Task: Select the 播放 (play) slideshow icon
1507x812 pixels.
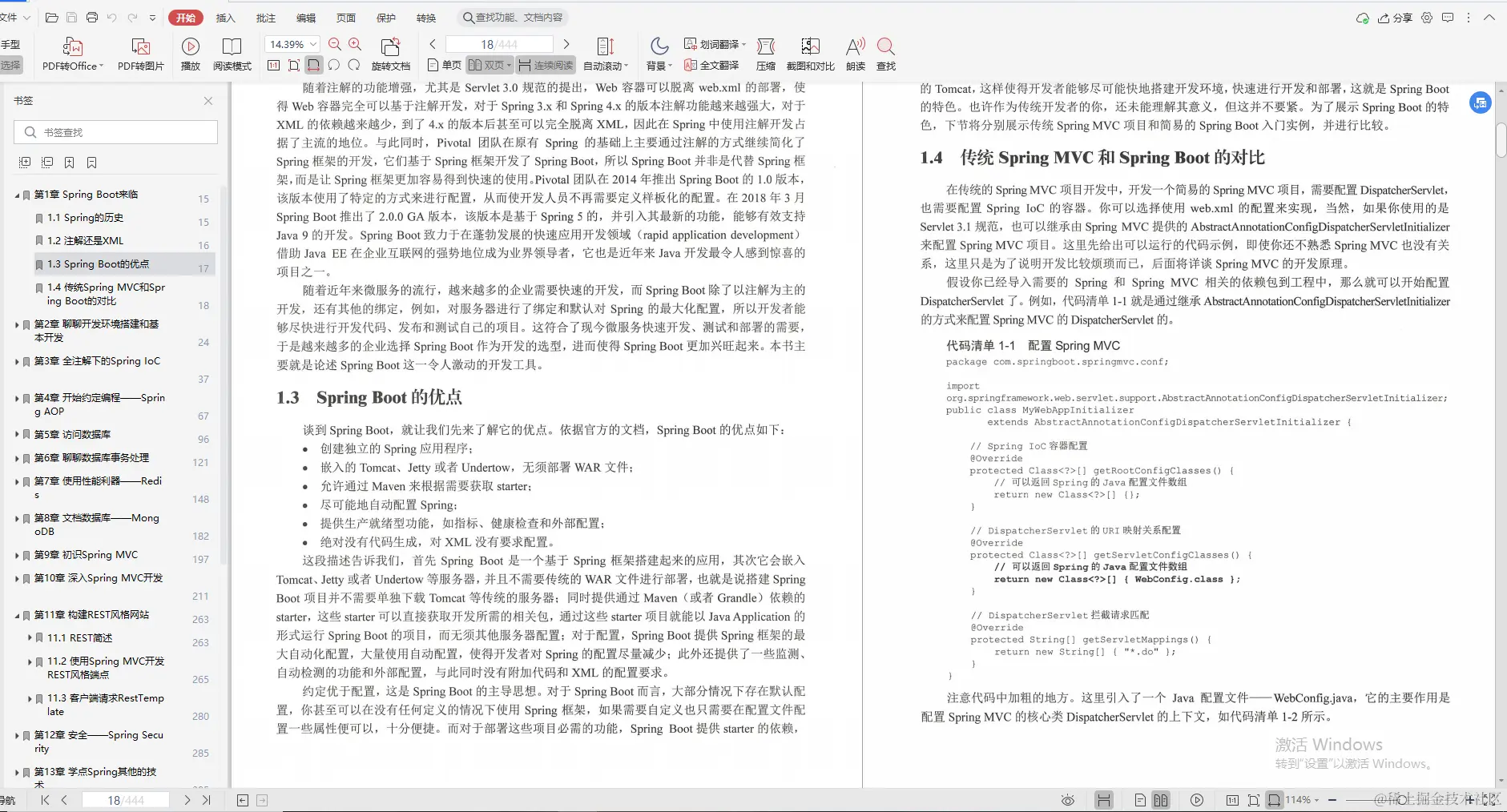Action: pos(190,53)
